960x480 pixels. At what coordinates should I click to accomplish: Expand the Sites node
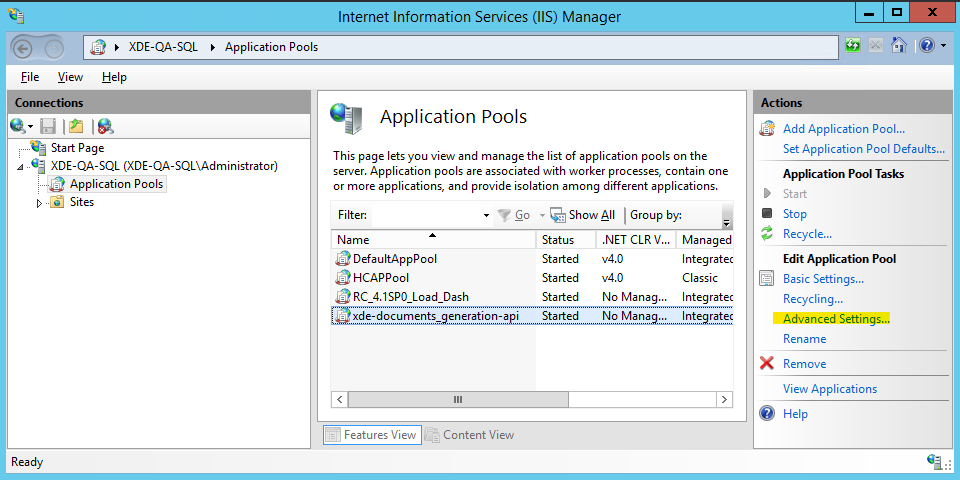pos(39,203)
